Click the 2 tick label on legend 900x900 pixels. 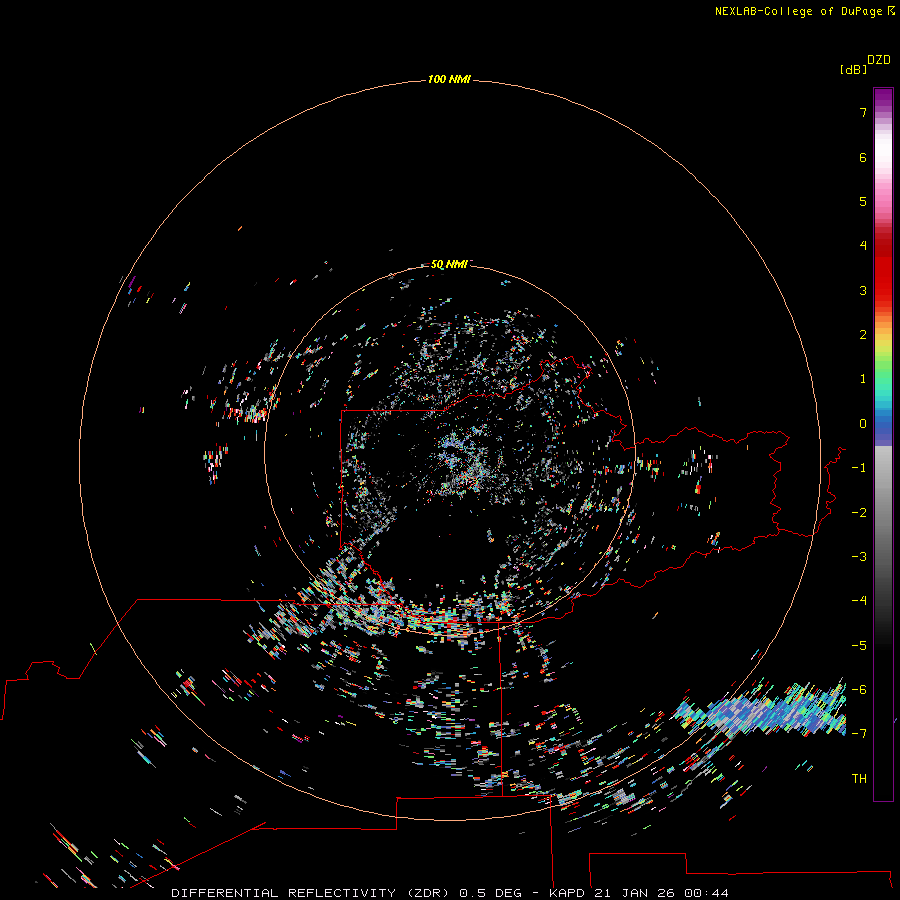[x=863, y=335]
